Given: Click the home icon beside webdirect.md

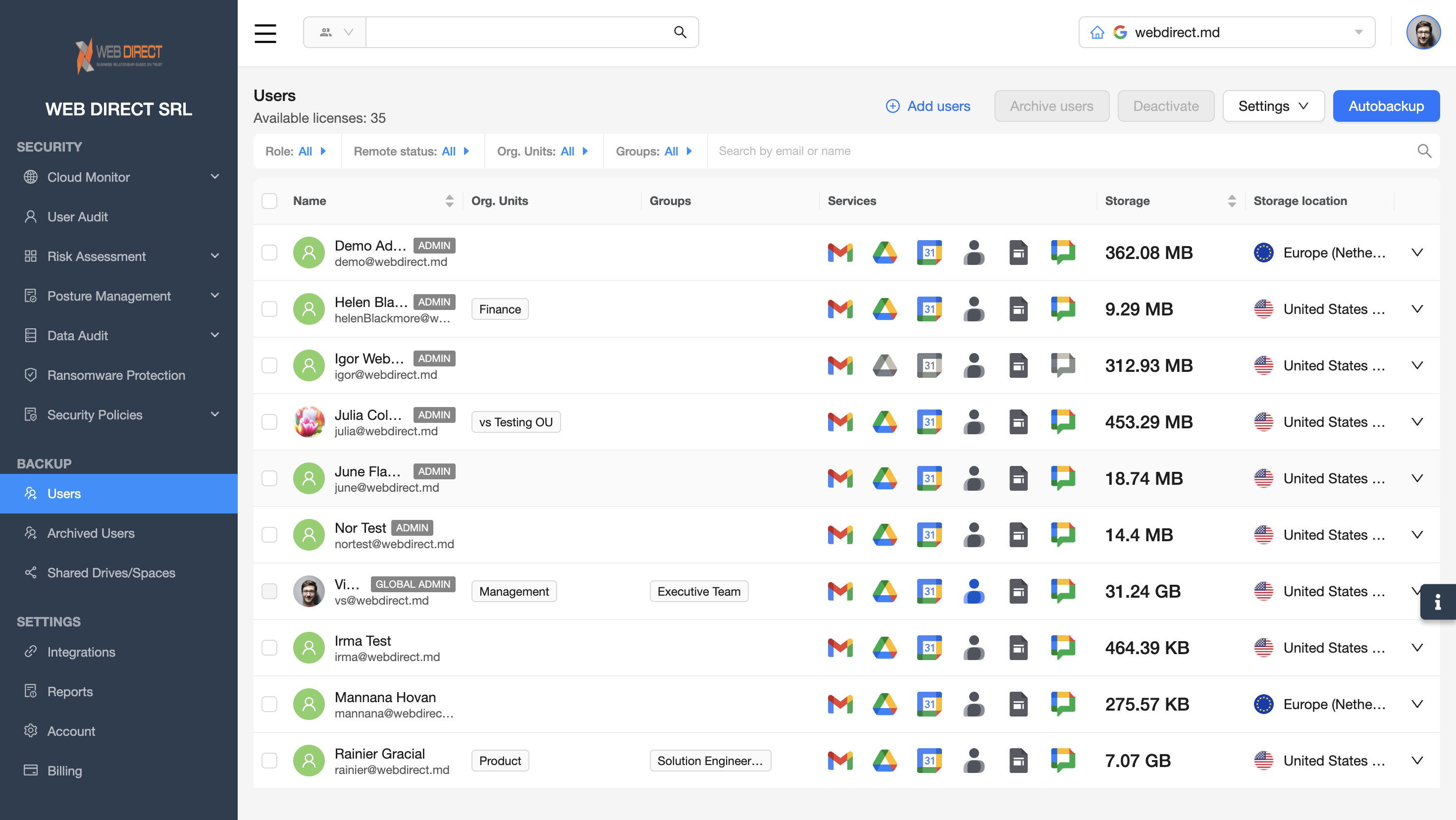Looking at the screenshot, I should click(1096, 33).
